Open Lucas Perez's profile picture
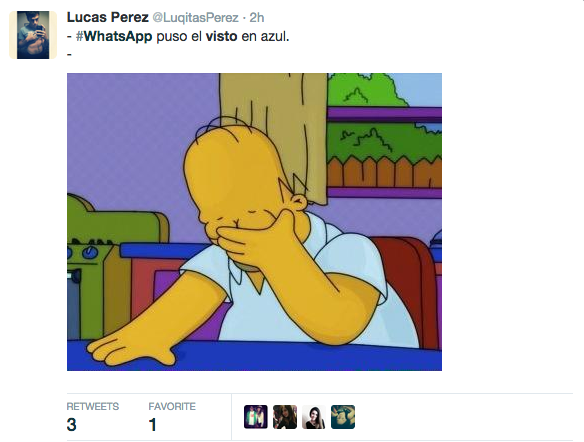 [33, 35]
